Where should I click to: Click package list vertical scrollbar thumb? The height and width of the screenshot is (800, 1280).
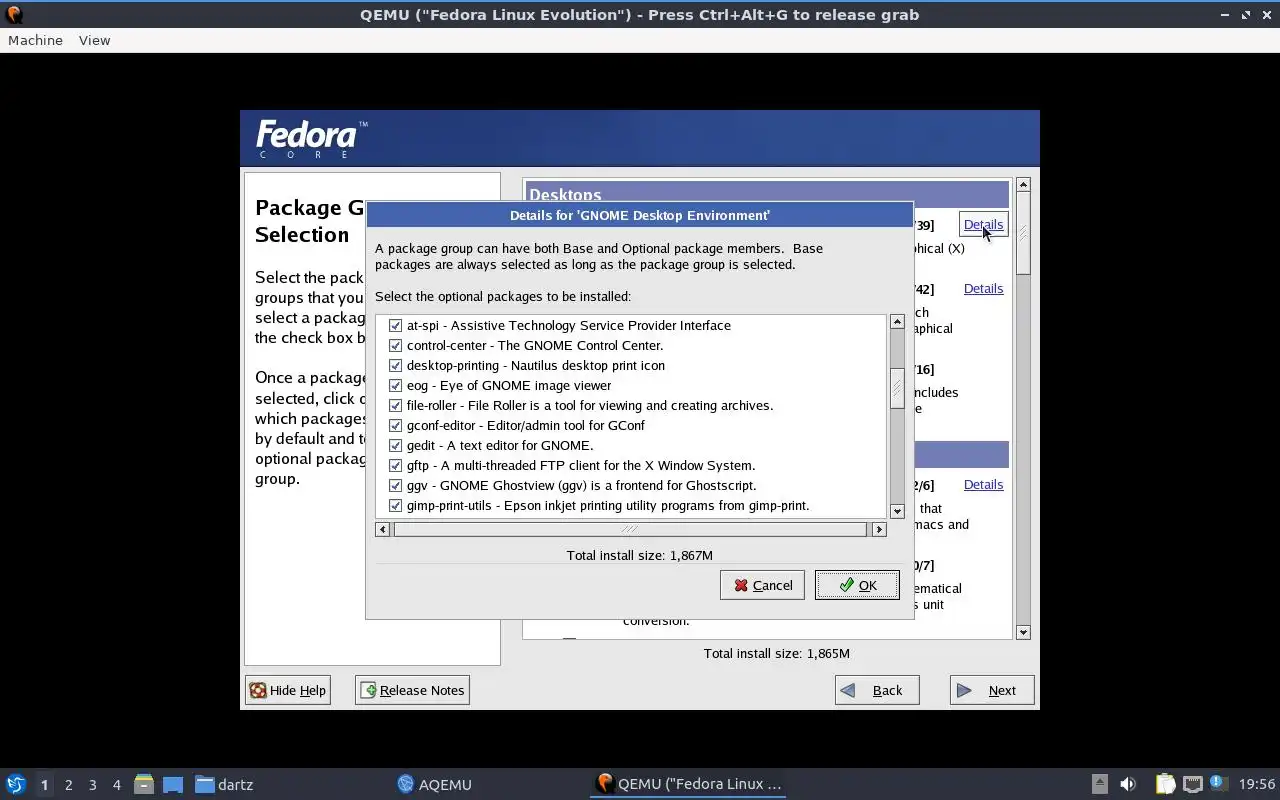[897, 388]
